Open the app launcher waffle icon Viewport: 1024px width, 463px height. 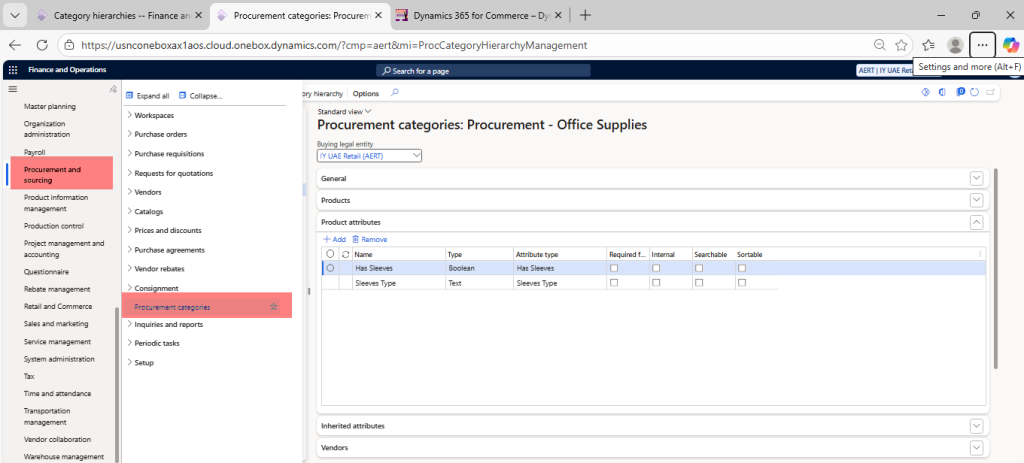[x=13, y=70]
